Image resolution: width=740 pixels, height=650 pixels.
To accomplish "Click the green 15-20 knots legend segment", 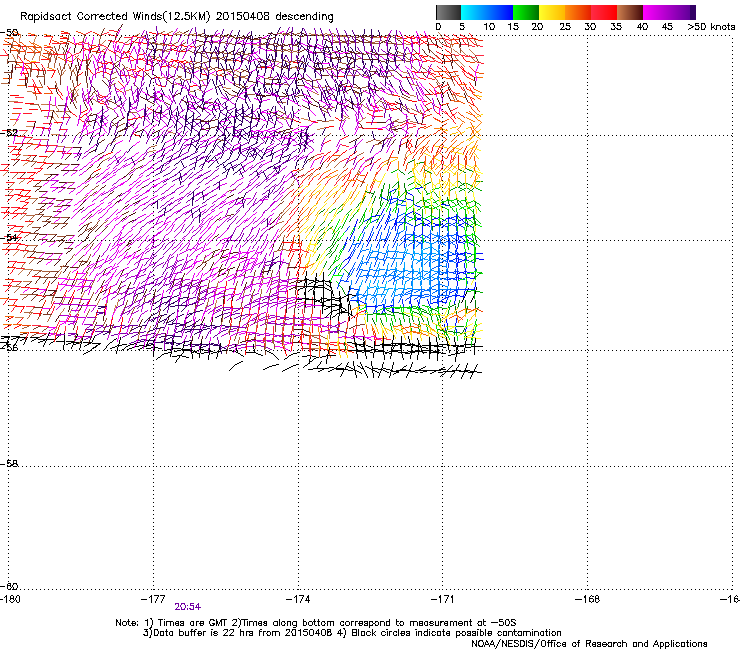I will 526,12.
